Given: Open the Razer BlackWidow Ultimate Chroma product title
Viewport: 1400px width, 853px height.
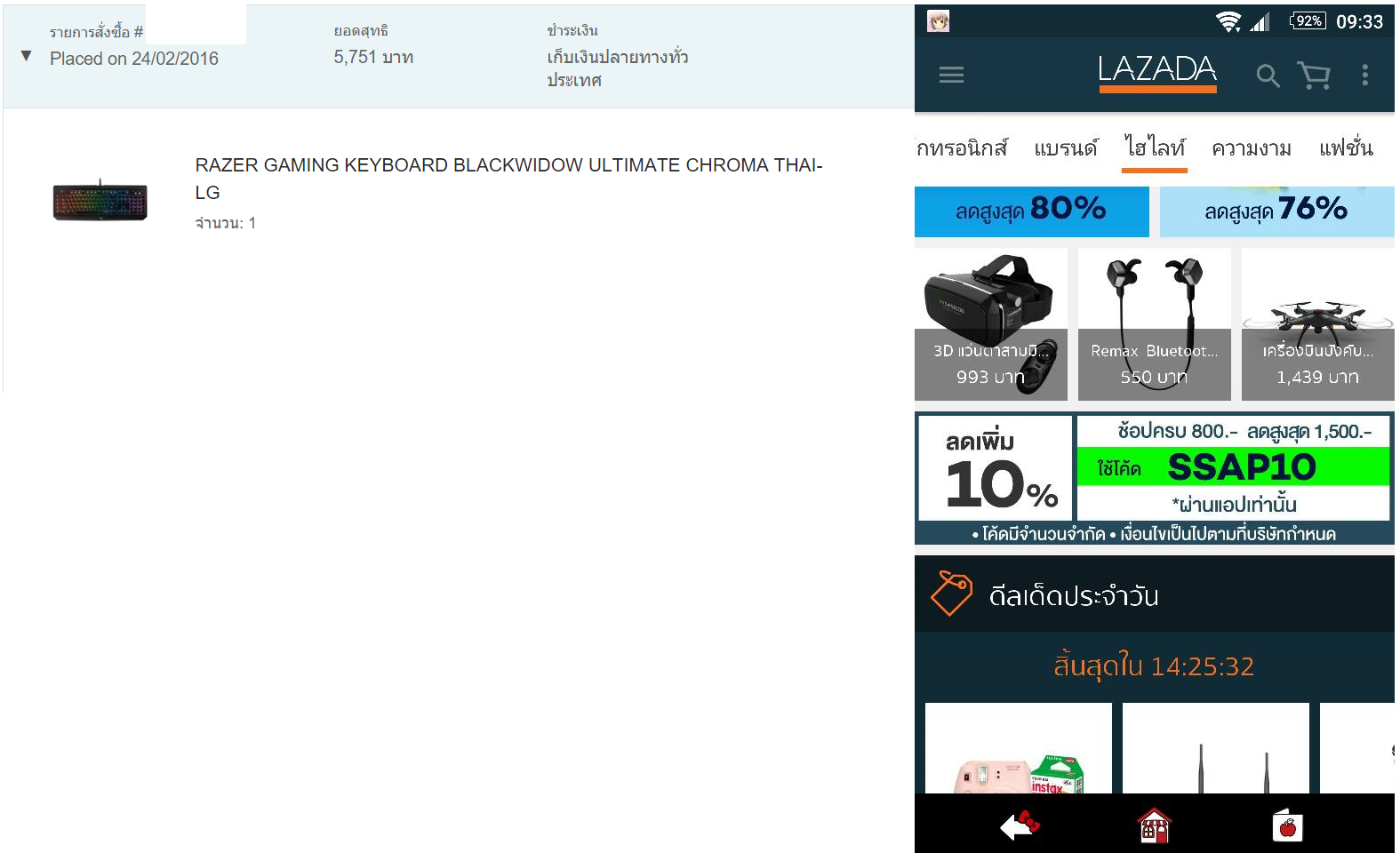Looking at the screenshot, I should click(x=508, y=179).
